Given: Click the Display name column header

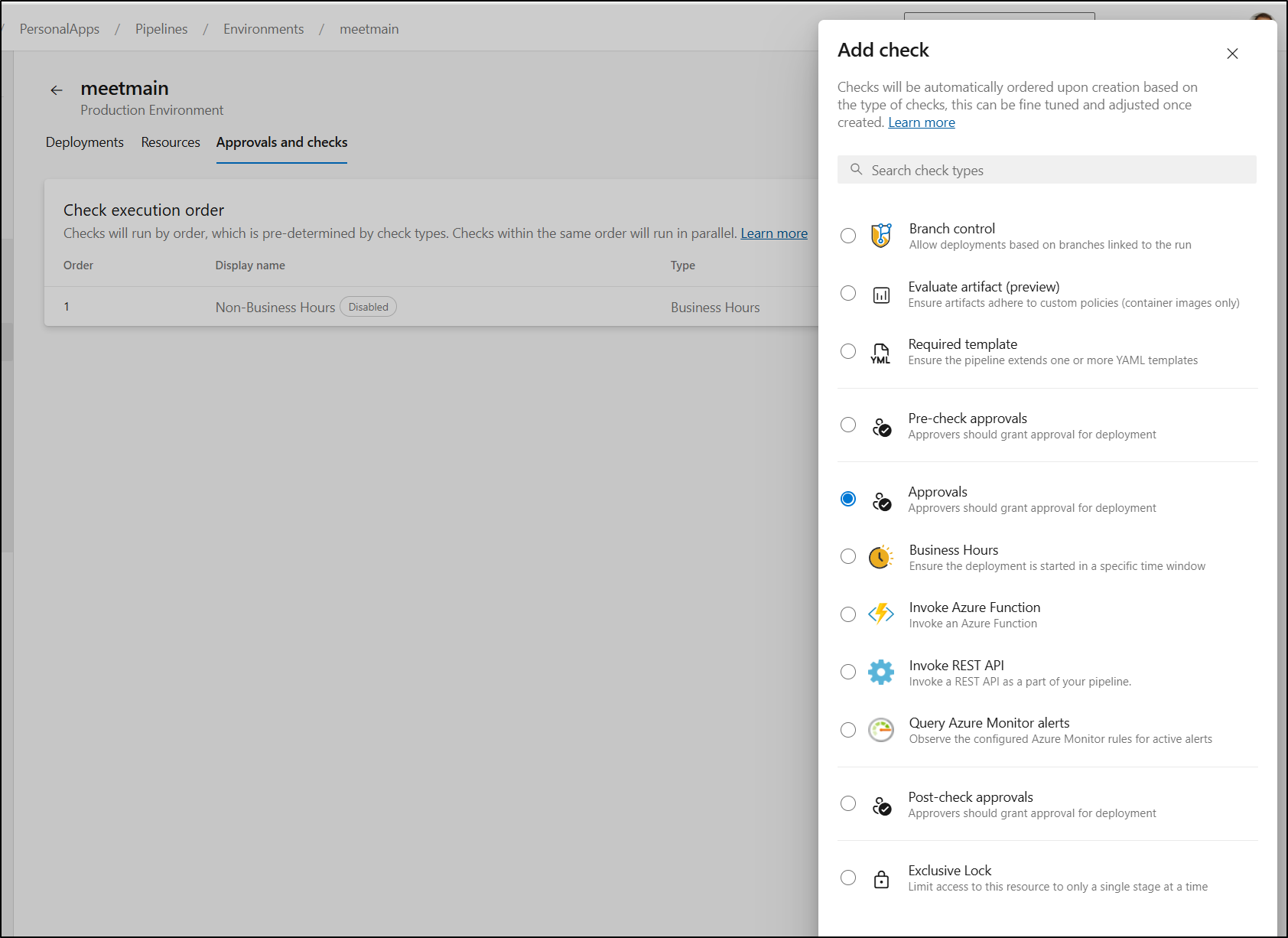Looking at the screenshot, I should (250, 265).
